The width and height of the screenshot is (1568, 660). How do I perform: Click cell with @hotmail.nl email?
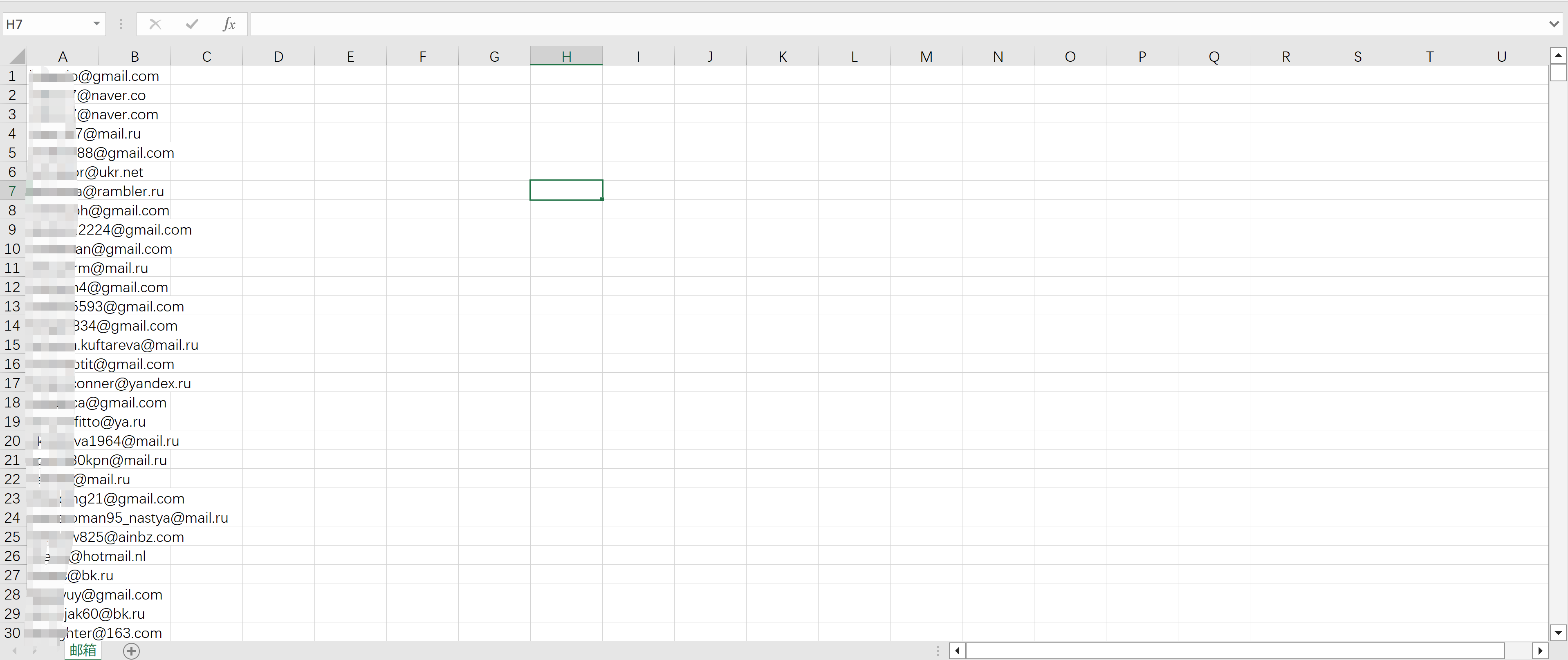point(63,556)
